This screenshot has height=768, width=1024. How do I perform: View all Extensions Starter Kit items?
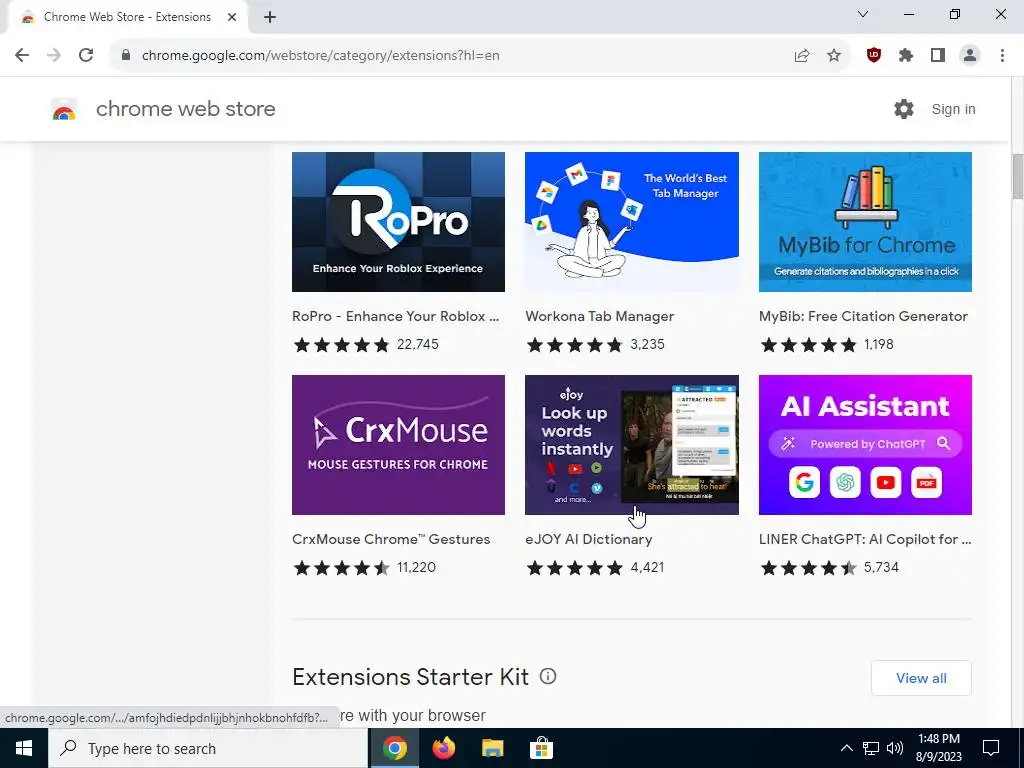pyautogui.click(x=921, y=678)
